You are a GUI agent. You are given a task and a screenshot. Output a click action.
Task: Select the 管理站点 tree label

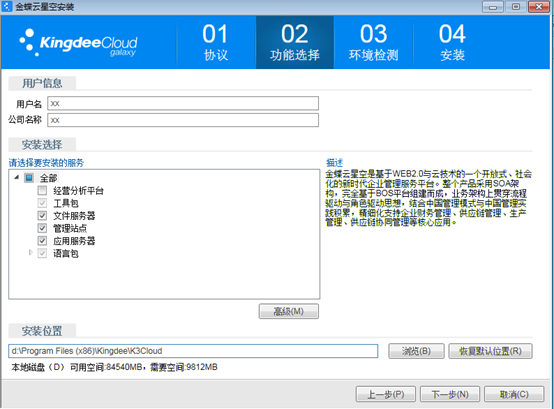[70, 228]
